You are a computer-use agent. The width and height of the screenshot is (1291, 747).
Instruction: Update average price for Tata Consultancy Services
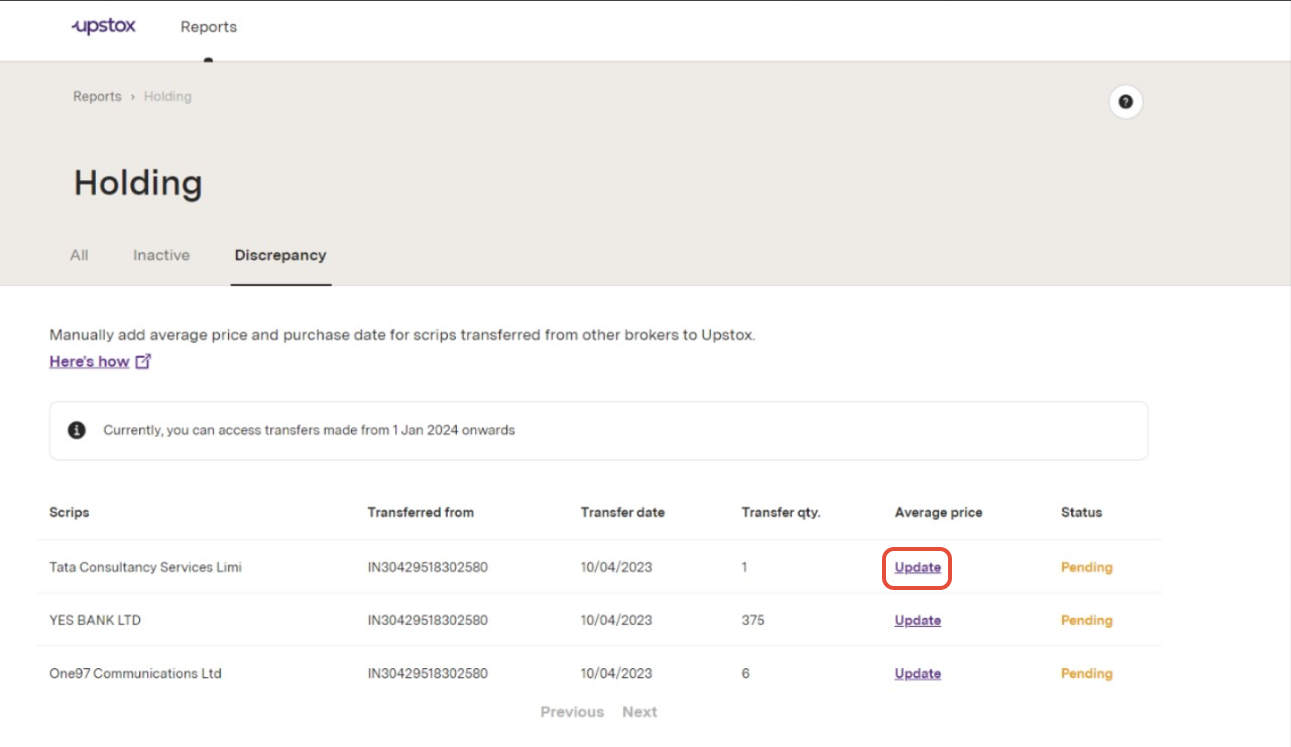917,568
